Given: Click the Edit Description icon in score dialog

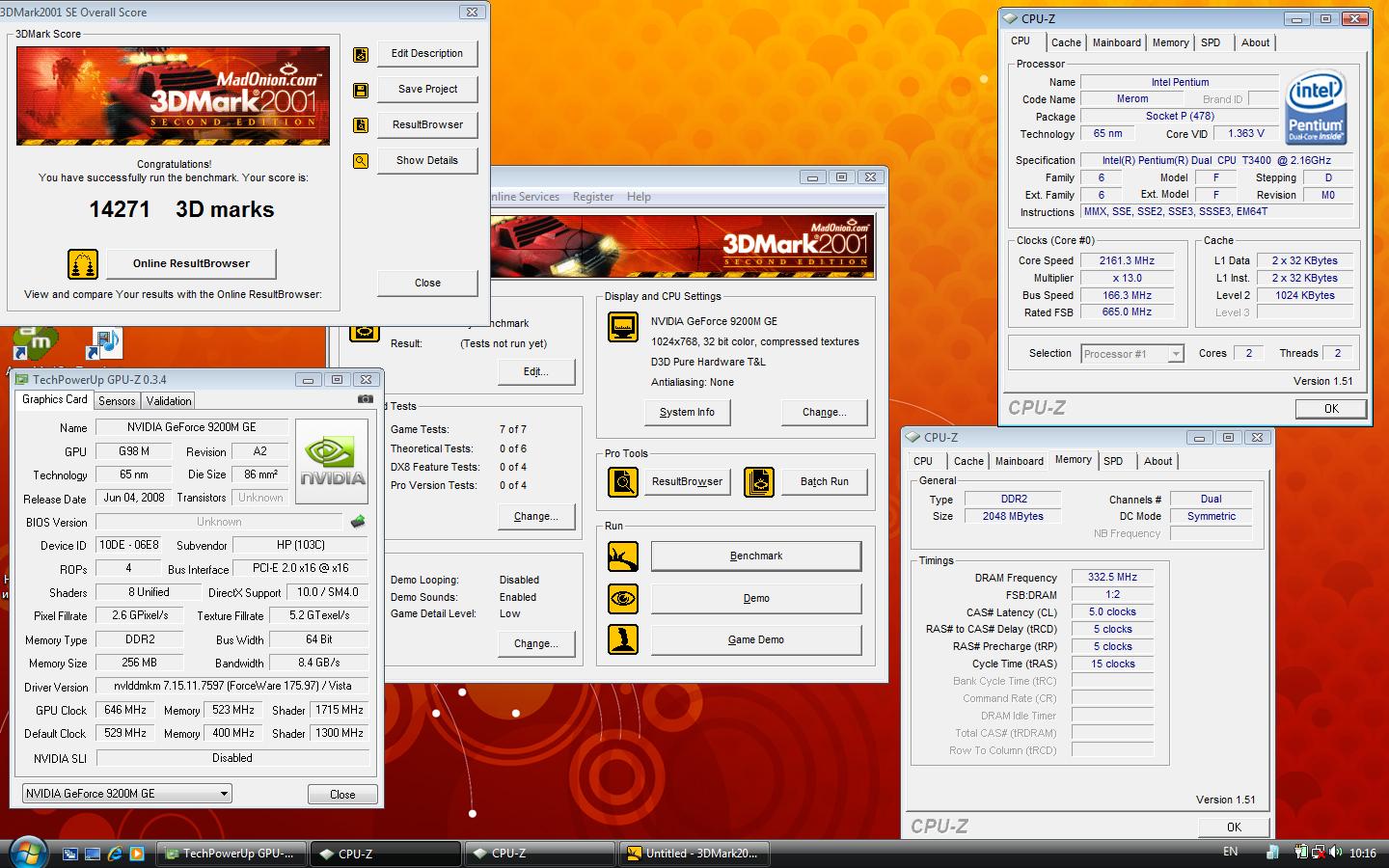Looking at the screenshot, I should click(x=361, y=55).
